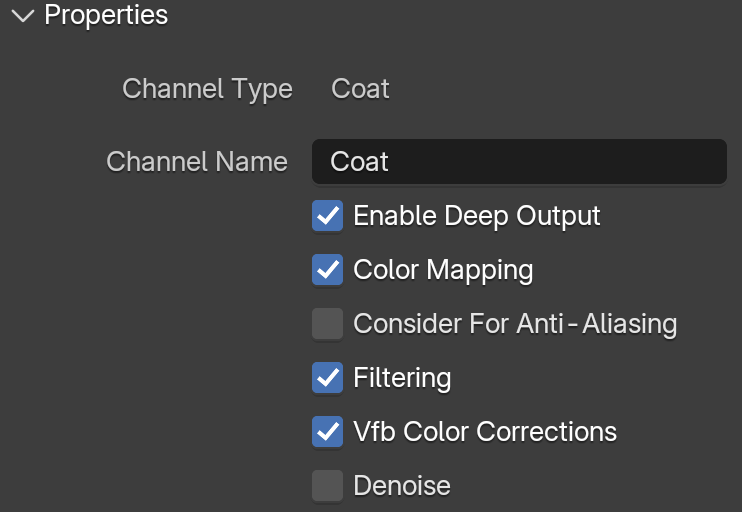The image size is (742, 512).
Task: Click the Coat text inside Channel Name field
Action: click(359, 162)
